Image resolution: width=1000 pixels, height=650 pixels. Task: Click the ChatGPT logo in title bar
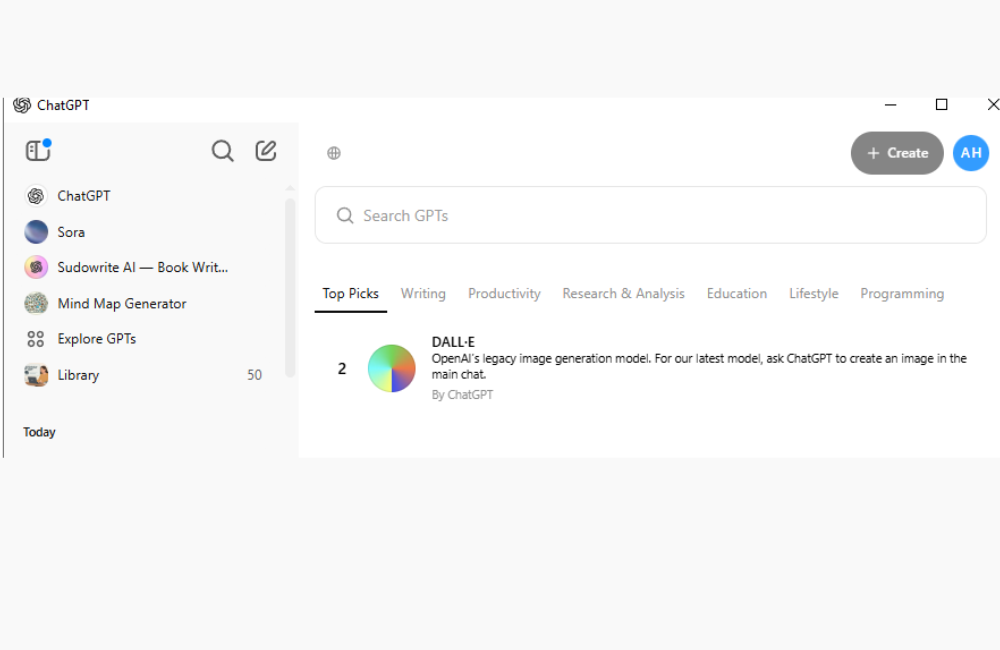click(x=22, y=105)
